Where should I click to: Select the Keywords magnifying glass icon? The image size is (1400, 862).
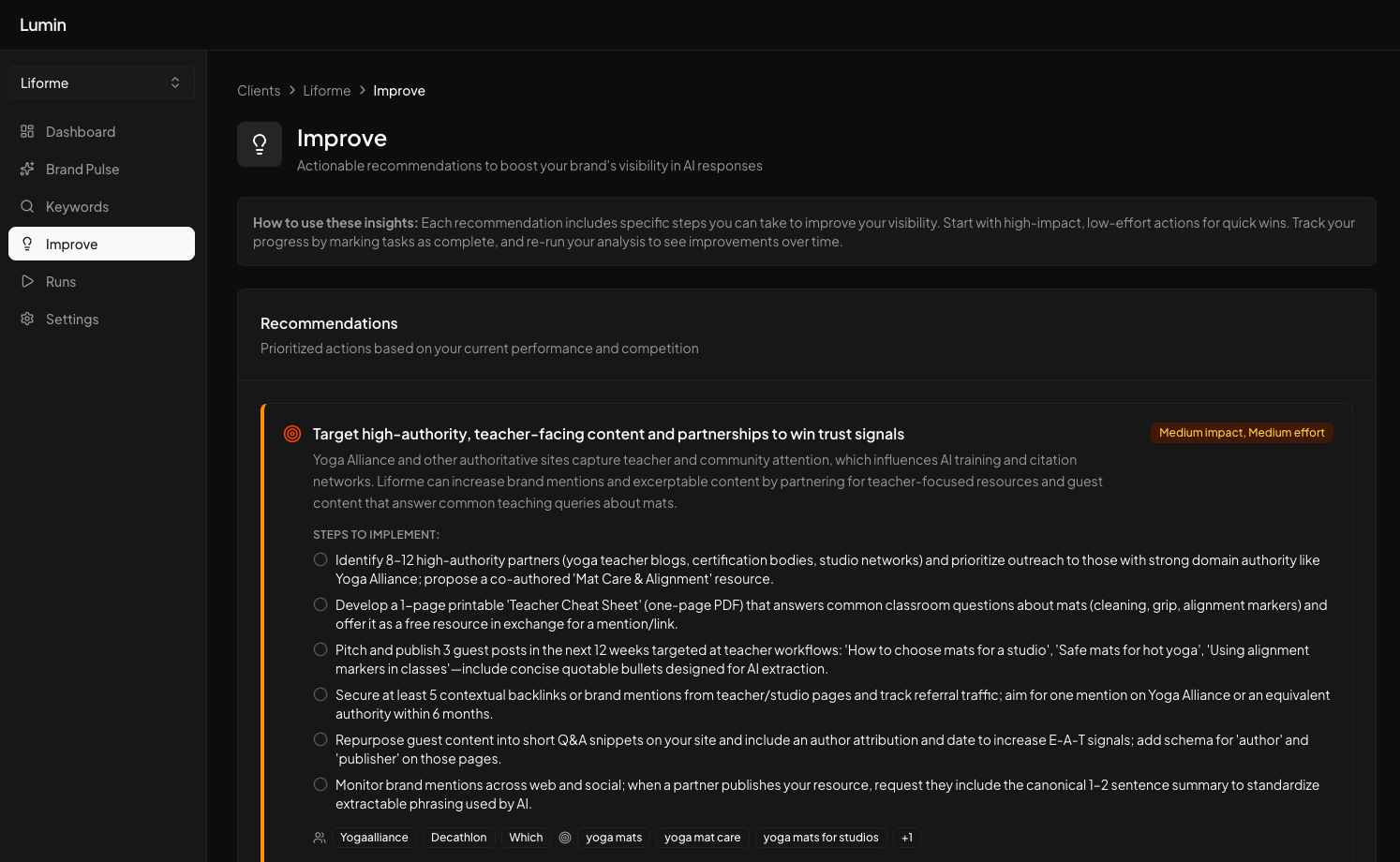(x=27, y=206)
